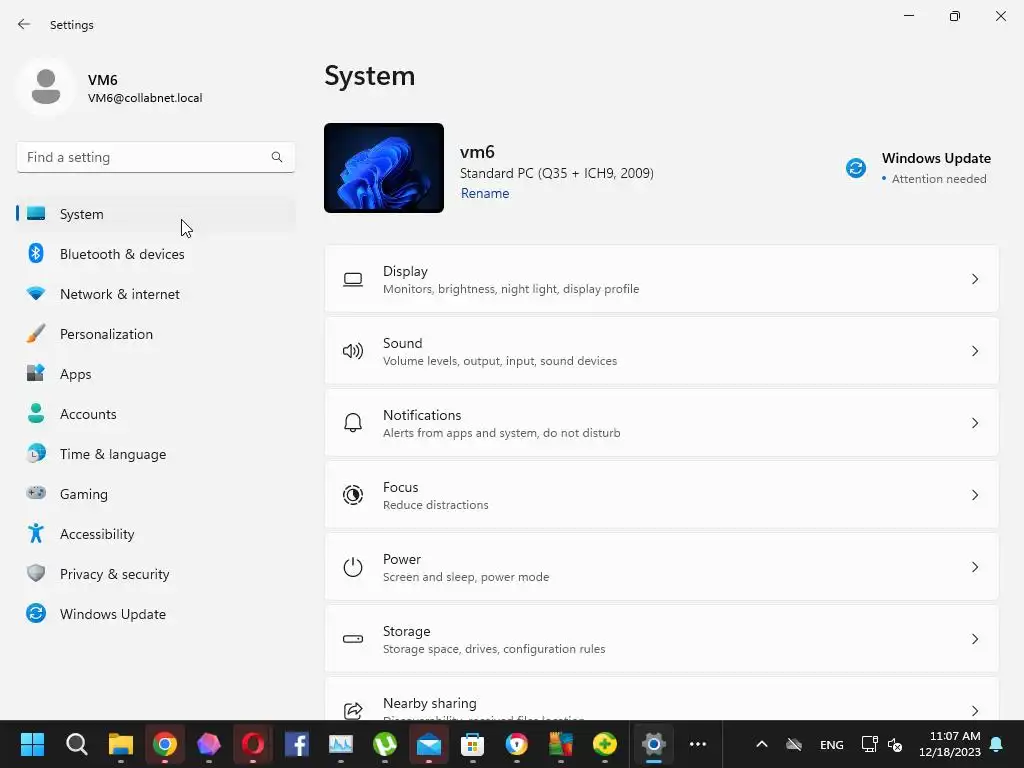Image resolution: width=1024 pixels, height=768 pixels.
Task: Go to Personalization settings
Action: click(x=155, y=334)
